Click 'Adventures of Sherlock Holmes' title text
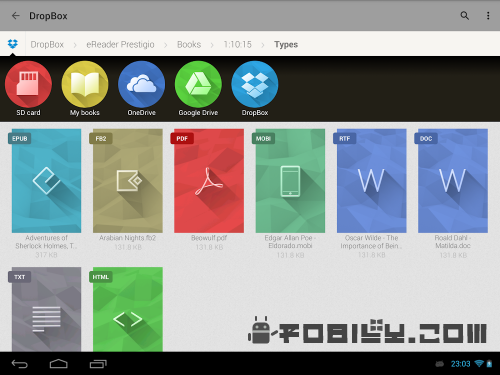 coord(46,242)
